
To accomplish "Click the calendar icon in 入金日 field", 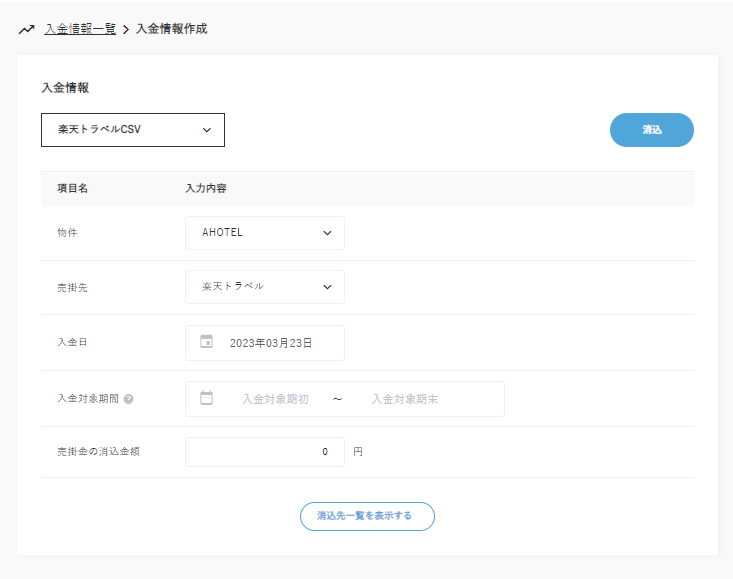I will point(207,342).
